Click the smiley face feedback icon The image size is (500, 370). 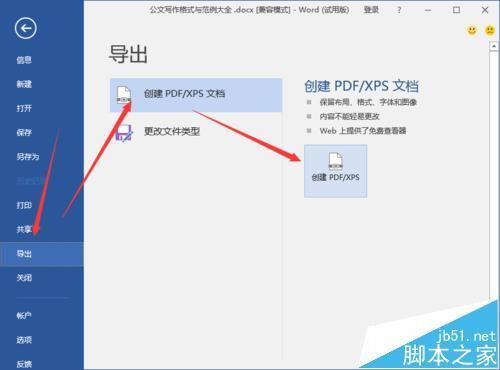(472, 31)
